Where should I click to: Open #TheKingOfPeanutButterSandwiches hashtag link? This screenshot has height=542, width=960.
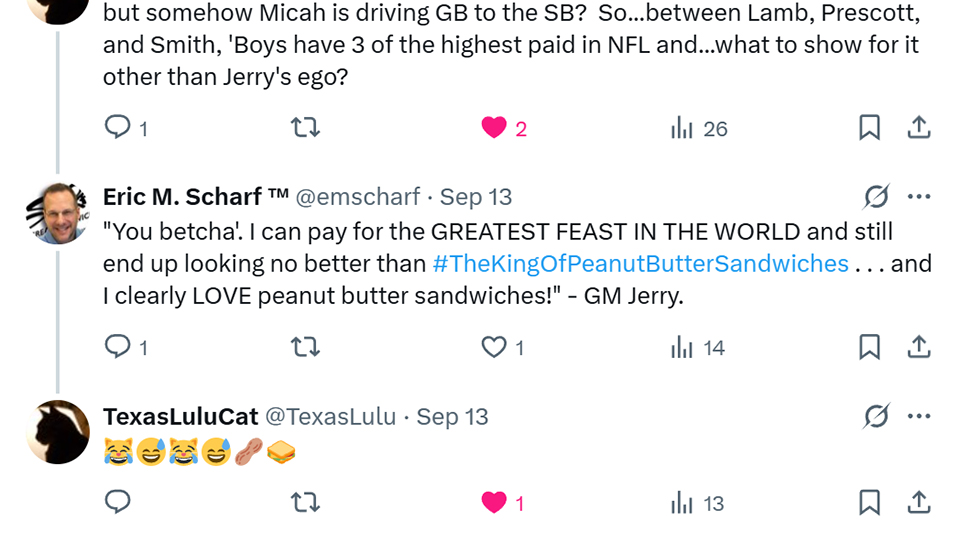coord(641,264)
